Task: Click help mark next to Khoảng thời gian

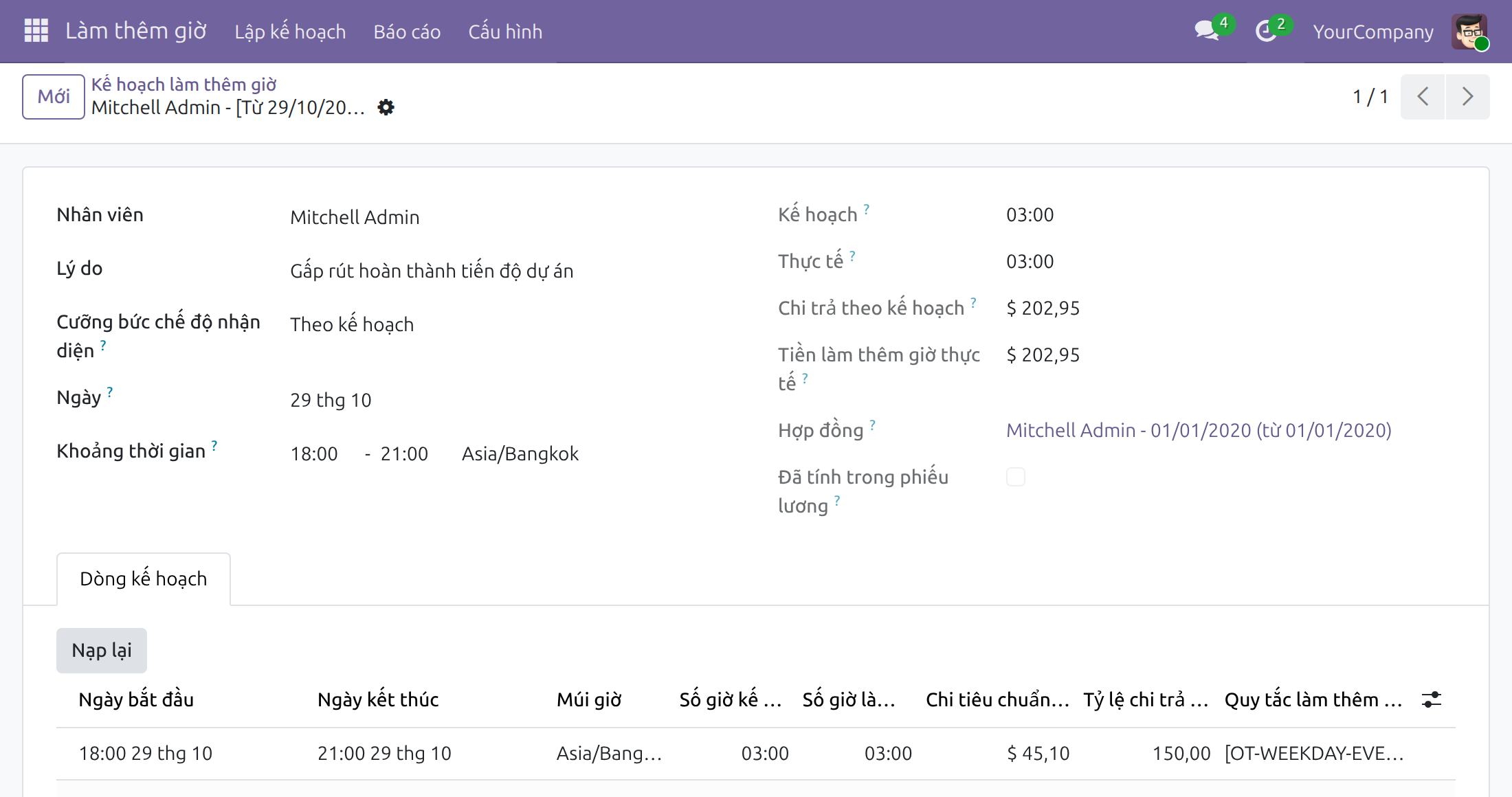Action: pyautogui.click(x=214, y=445)
